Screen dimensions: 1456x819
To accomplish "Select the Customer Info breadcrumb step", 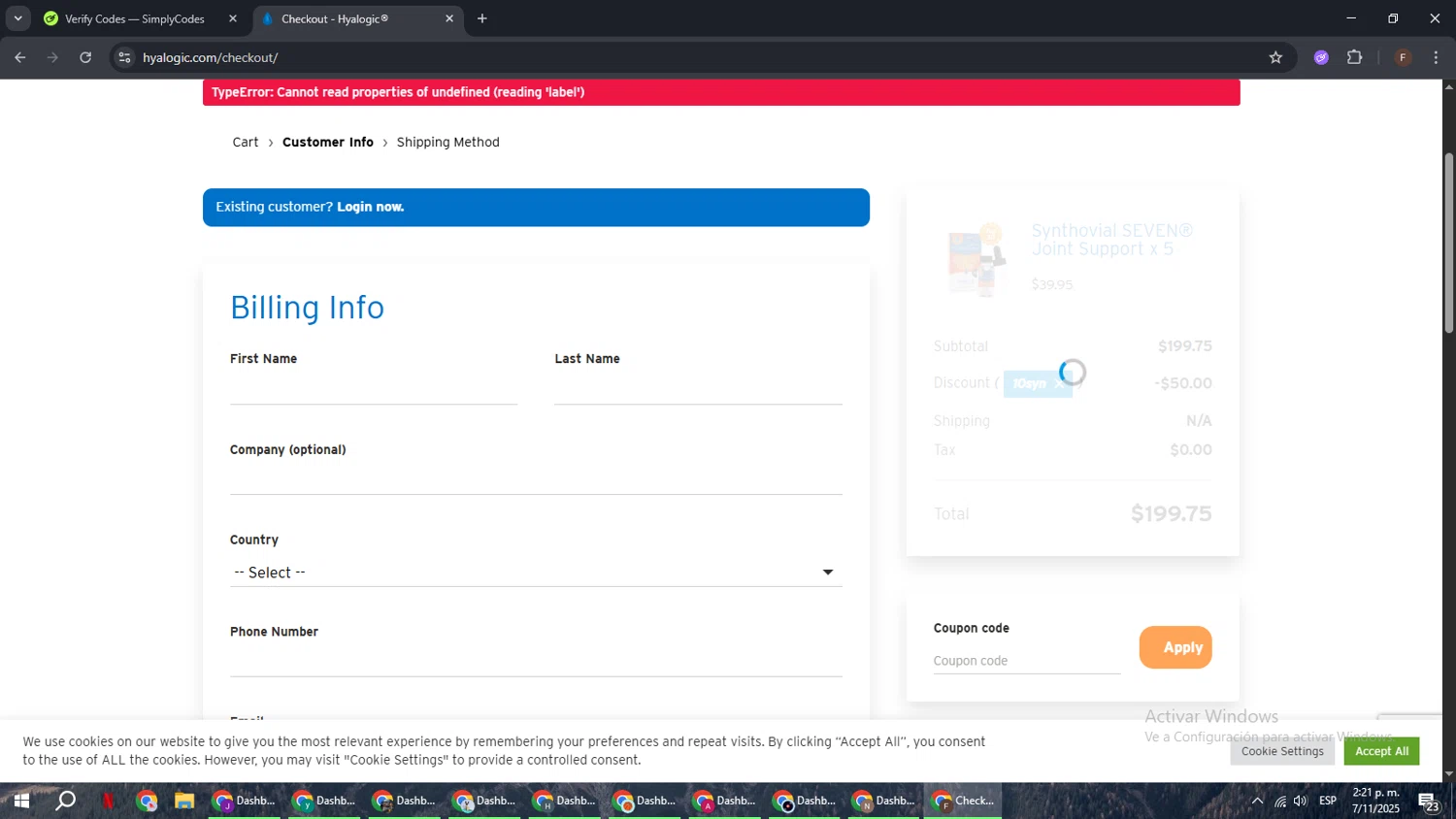I will click(328, 142).
